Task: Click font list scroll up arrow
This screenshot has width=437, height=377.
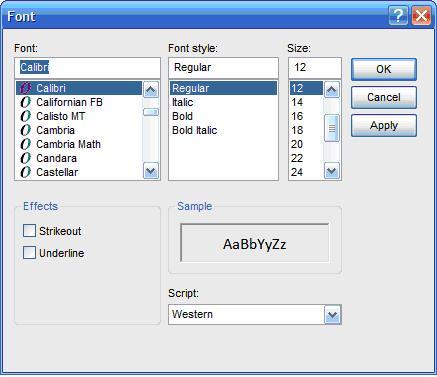Action: (x=151, y=90)
